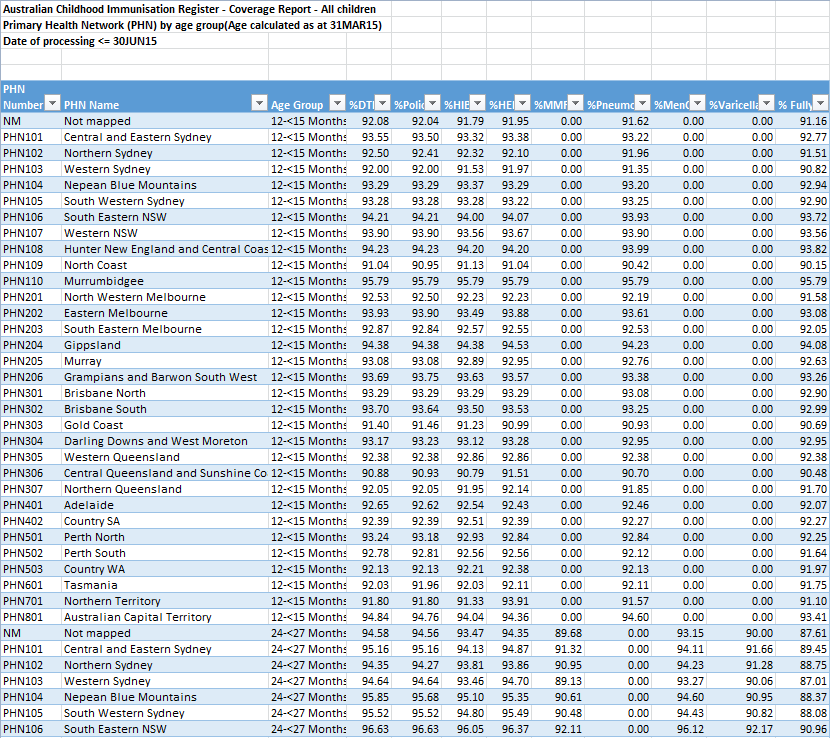Select the 'Hunter New England and Central Coast' cell
The height and width of the screenshot is (738, 830).
click(x=165, y=249)
